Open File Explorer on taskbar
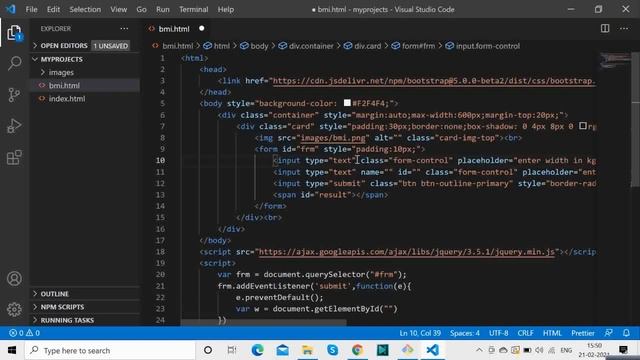 click(307, 350)
